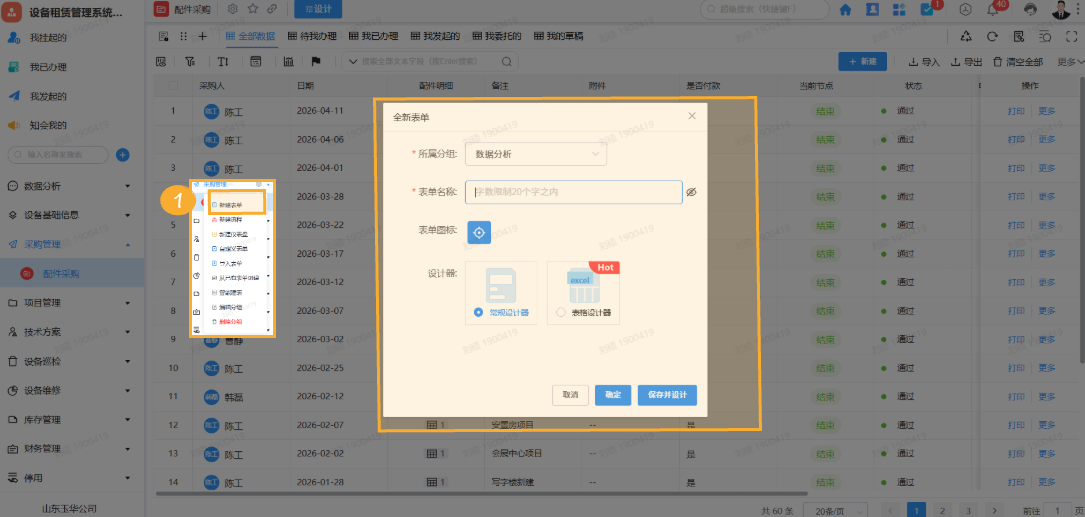This screenshot has width=1085, height=517.
Task: Select the 表格设计器 radio button
Action: [x=560, y=313]
